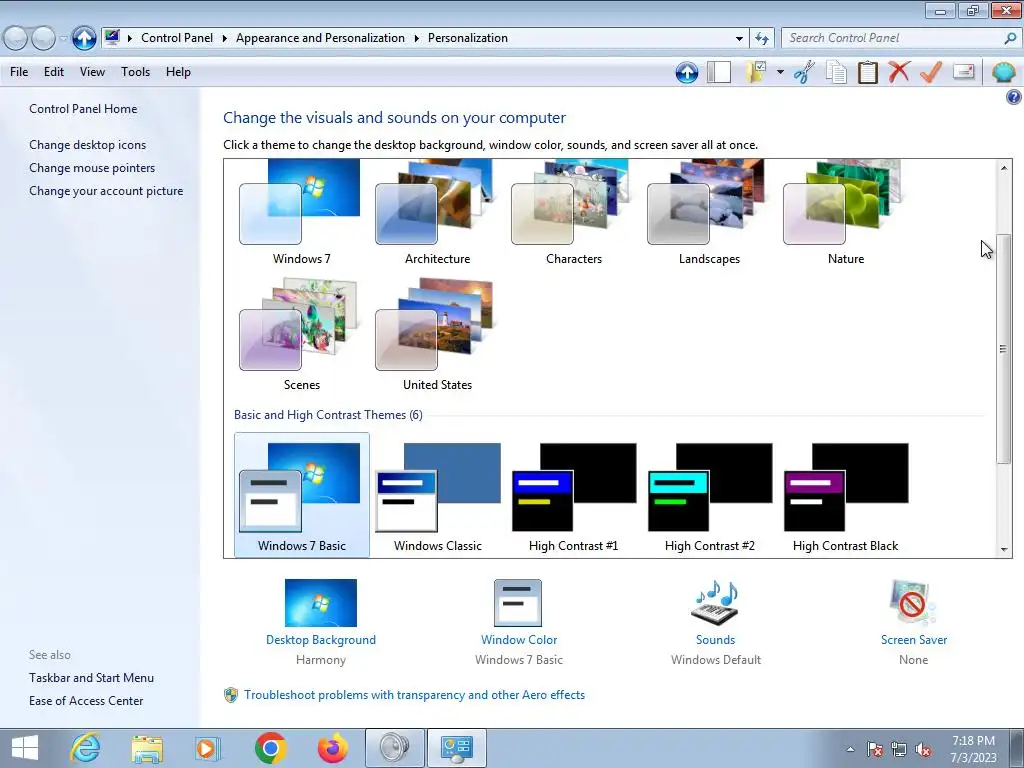Click the theme list scrollbar thumb
The width and height of the screenshot is (1024, 768).
pyautogui.click(x=1004, y=349)
